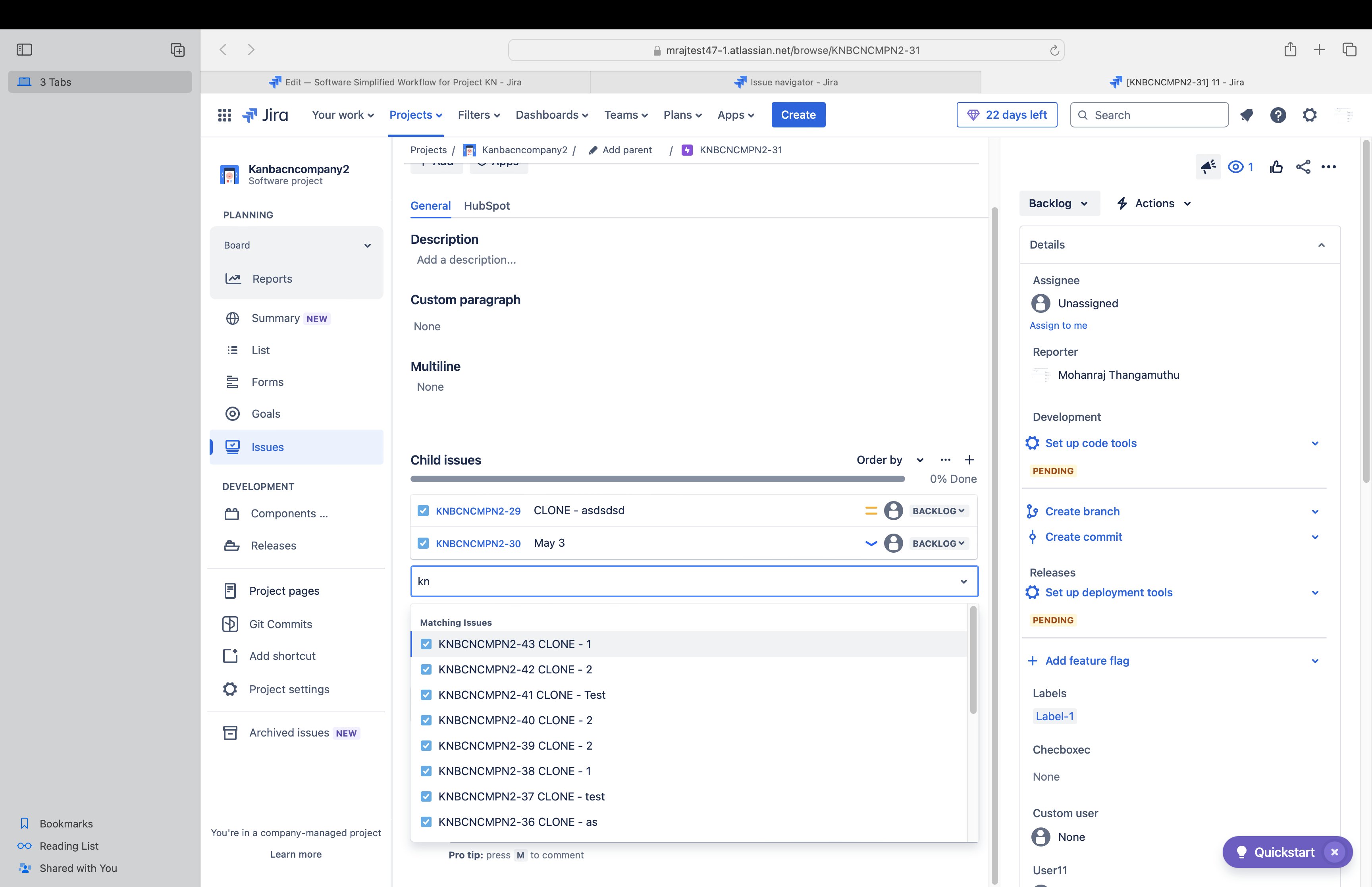The width and height of the screenshot is (1372, 887).
Task: Check the KNBCNCMPN2-41 CLONE - Test checkbox
Action: pyautogui.click(x=426, y=694)
